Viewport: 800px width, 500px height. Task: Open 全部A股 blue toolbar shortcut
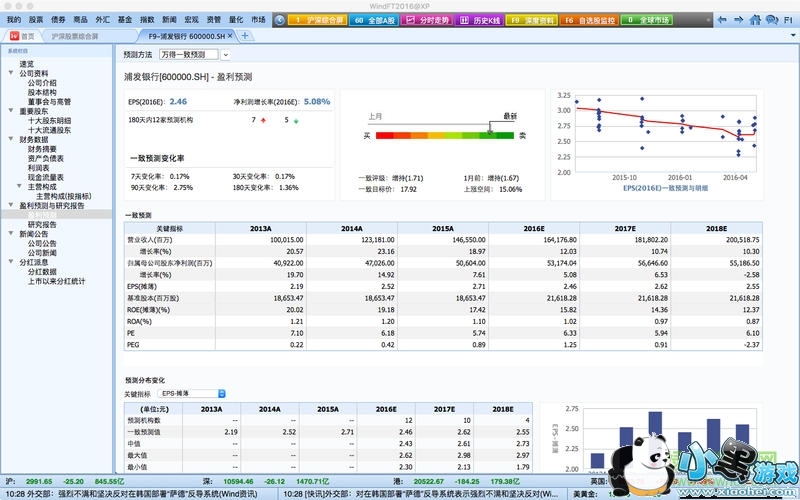tap(374, 20)
